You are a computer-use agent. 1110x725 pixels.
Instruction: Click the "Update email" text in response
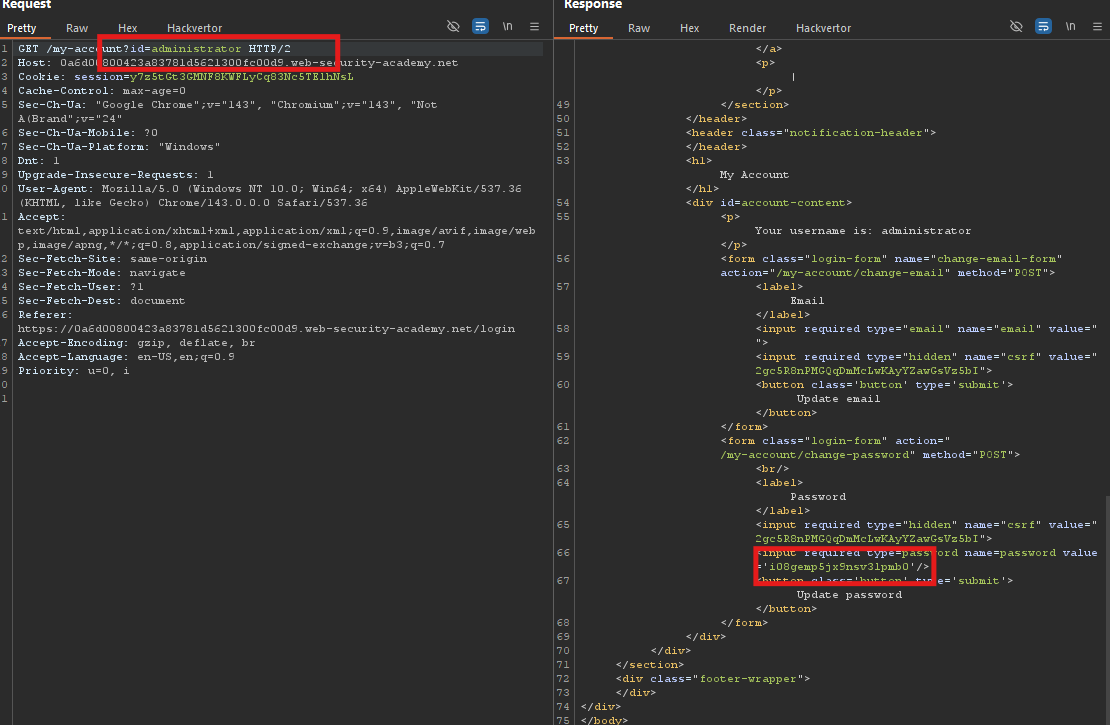click(x=838, y=399)
